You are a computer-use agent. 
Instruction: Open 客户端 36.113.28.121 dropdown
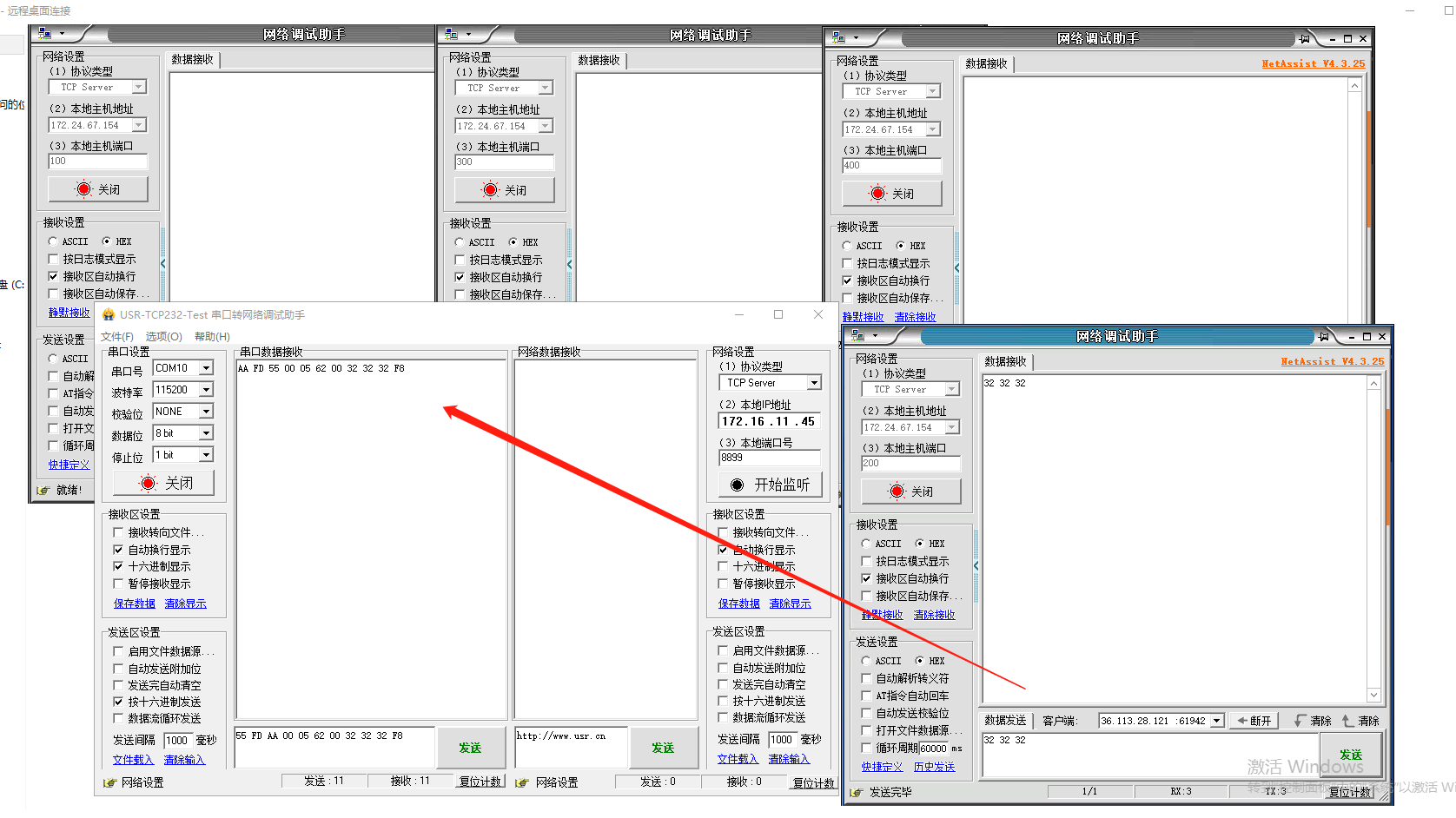[1217, 721]
